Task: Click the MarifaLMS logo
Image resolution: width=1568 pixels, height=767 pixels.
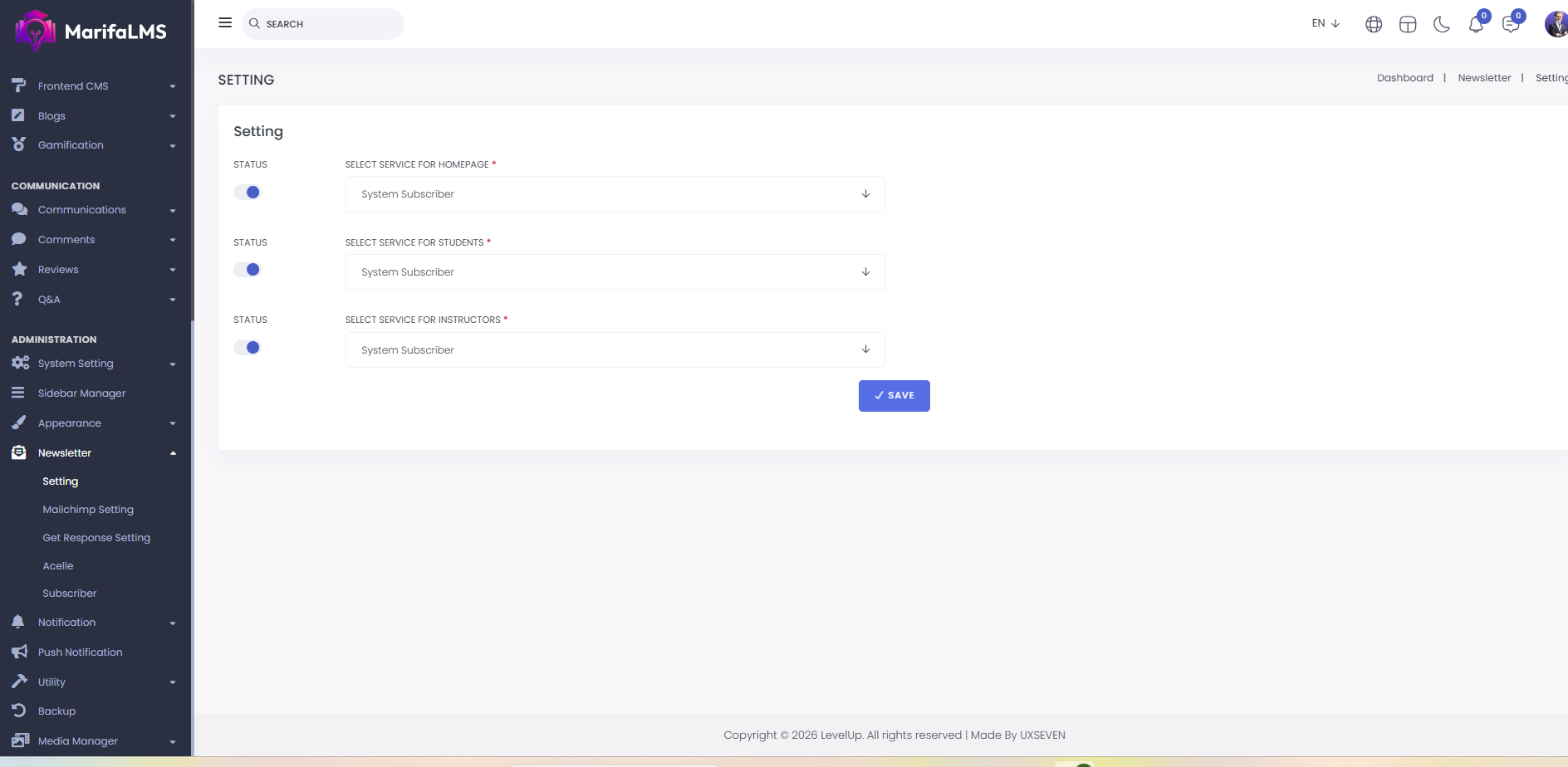Action: point(91,32)
